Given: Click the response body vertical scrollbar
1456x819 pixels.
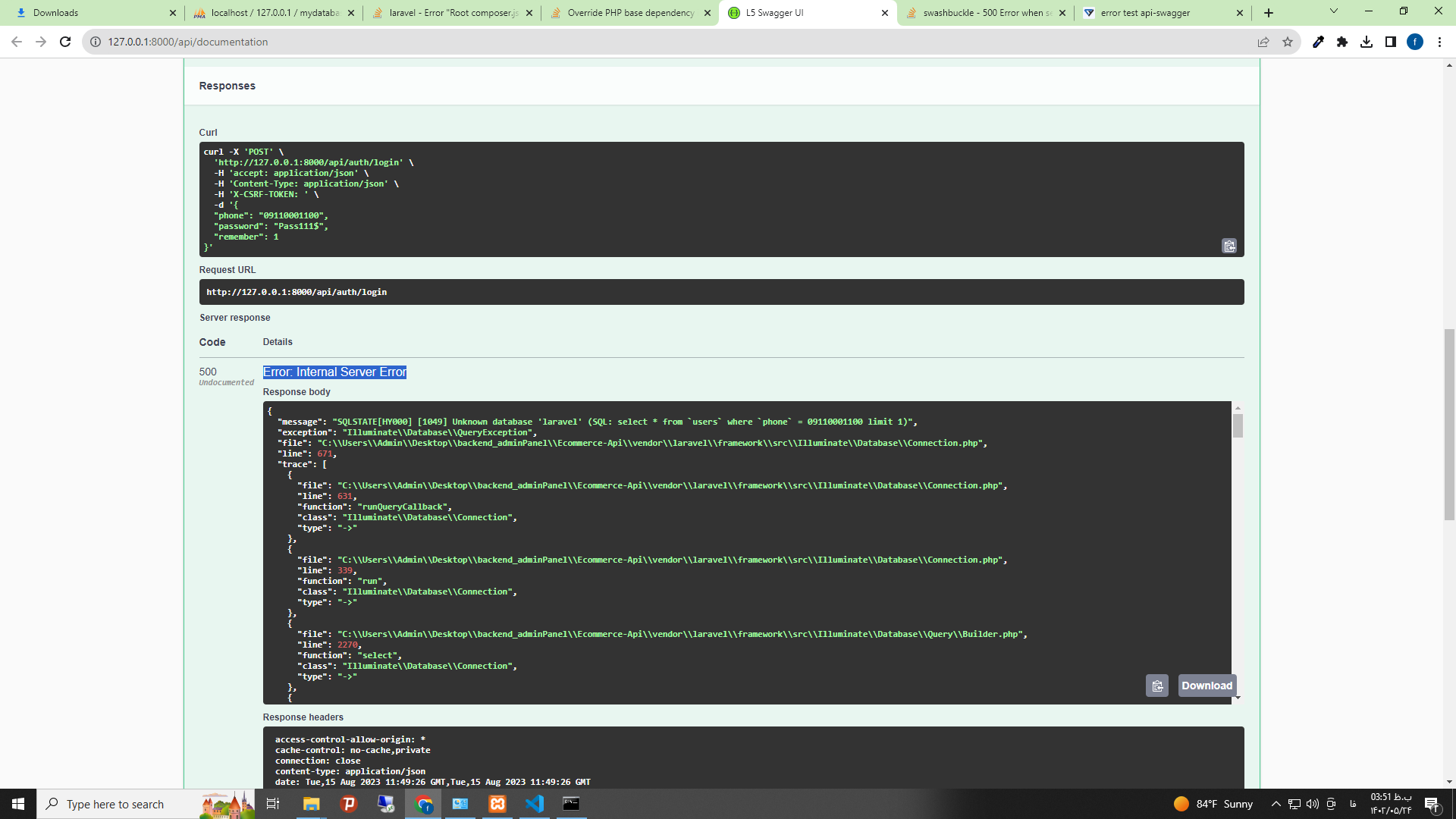Looking at the screenshot, I should click(x=1238, y=426).
